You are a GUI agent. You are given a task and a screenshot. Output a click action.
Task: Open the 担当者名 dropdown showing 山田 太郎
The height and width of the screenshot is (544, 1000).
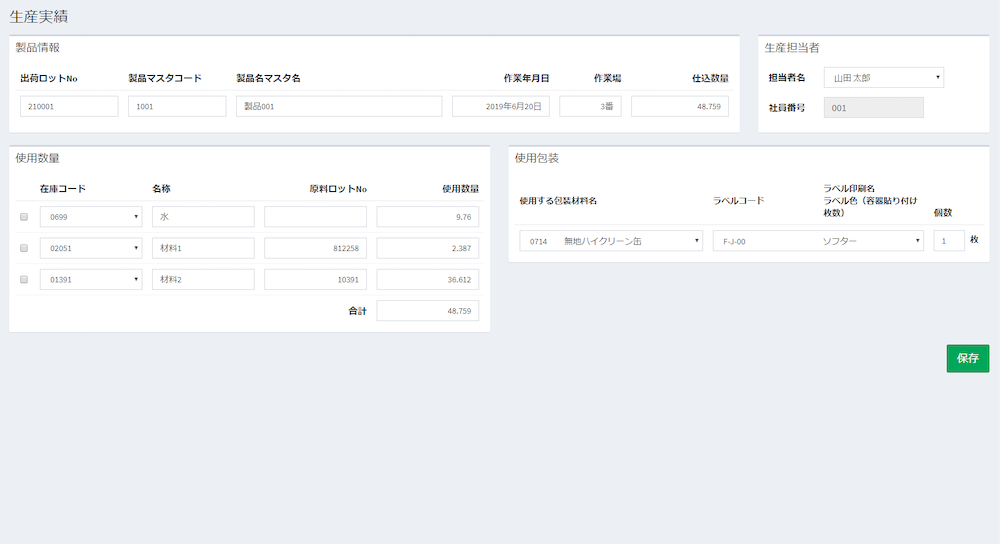(883, 77)
